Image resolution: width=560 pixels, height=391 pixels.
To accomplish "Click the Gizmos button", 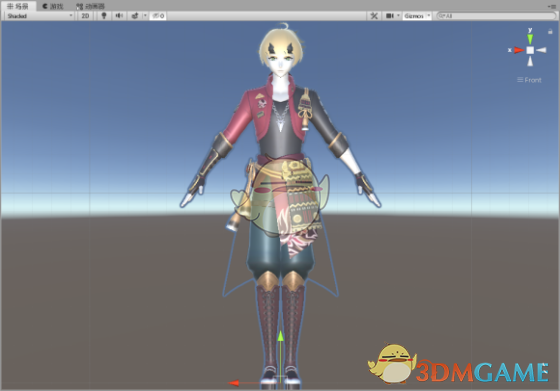I will click(x=414, y=16).
